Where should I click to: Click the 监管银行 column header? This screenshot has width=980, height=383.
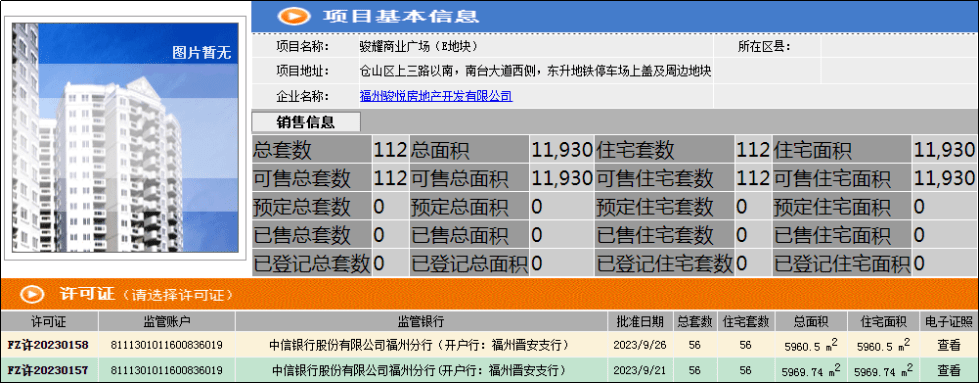(x=421, y=322)
